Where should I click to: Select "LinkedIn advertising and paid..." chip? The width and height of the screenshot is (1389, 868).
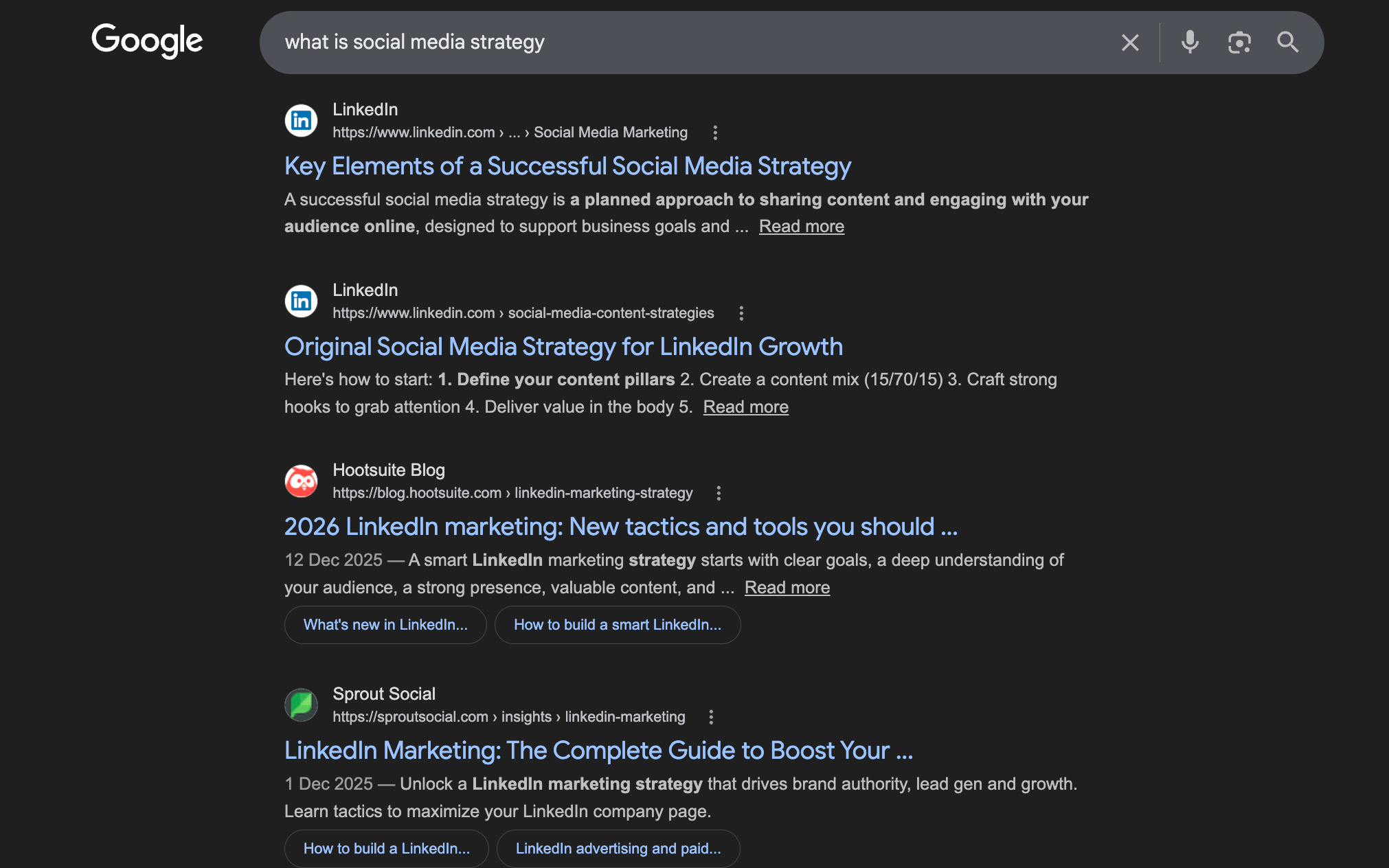click(618, 849)
